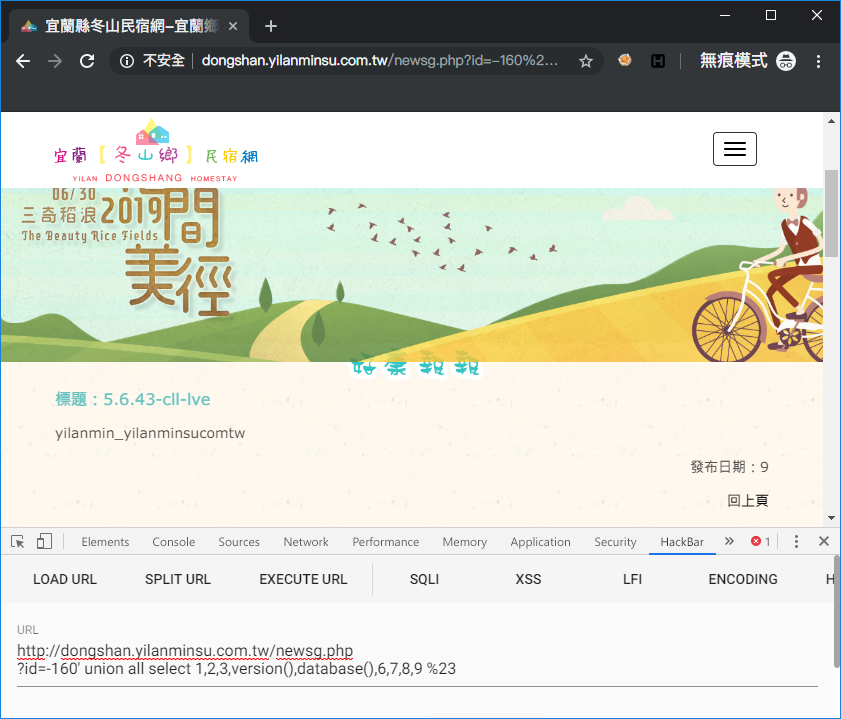This screenshot has height=719, width=841.
Task: Open the XSS dropdown in HackBar
Action: (528, 579)
